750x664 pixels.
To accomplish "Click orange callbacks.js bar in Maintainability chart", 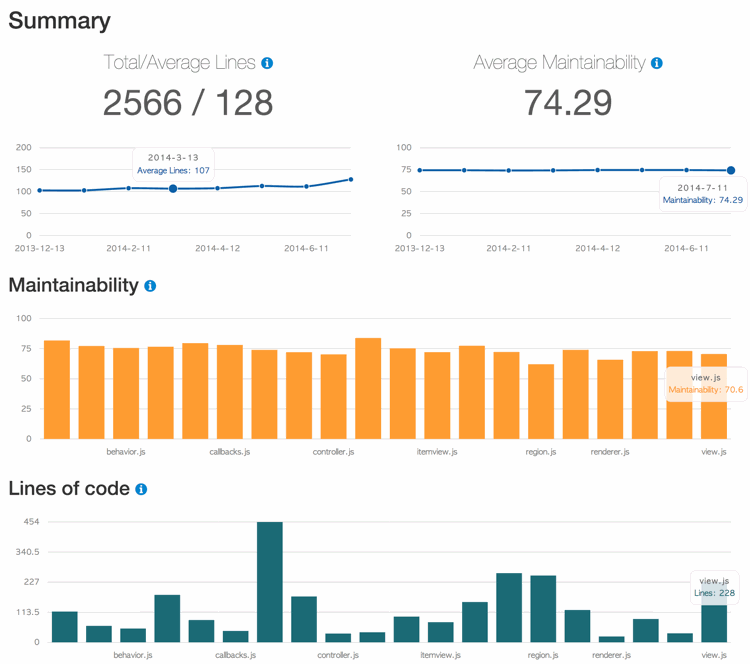I will point(230,392).
